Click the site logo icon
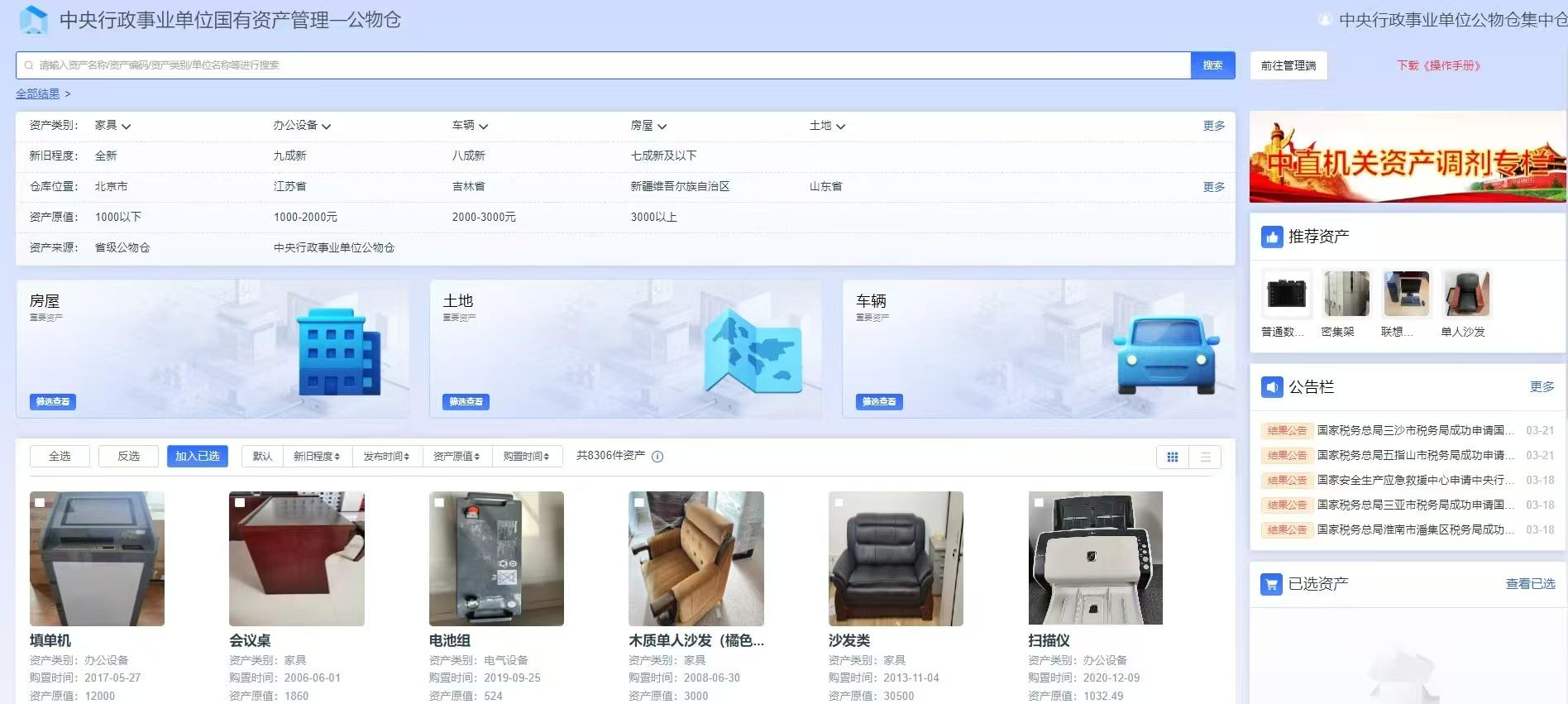This screenshot has width=1568, height=704. pyautogui.click(x=33, y=20)
